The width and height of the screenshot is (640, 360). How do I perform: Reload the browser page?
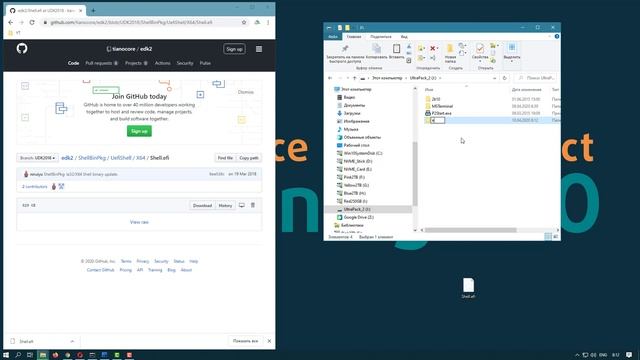pyautogui.click(x=32, y=22)
